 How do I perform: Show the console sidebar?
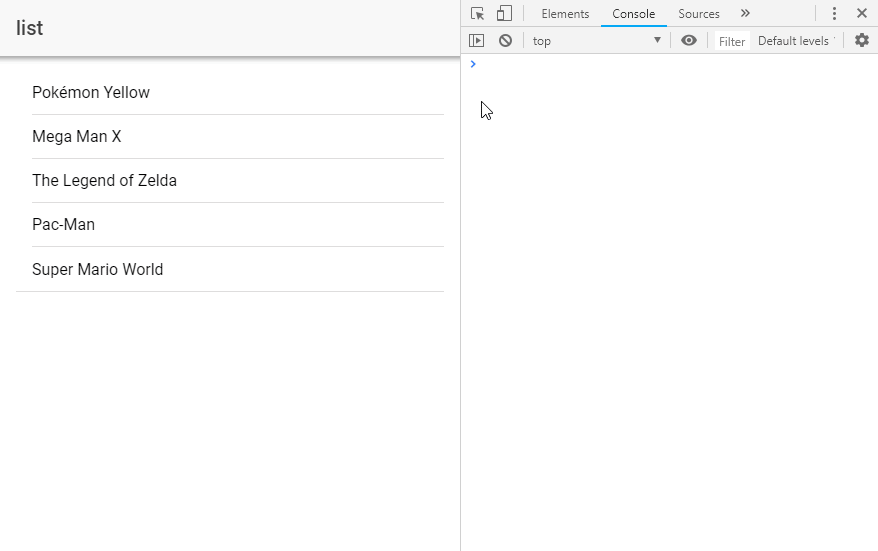(477, 40)
